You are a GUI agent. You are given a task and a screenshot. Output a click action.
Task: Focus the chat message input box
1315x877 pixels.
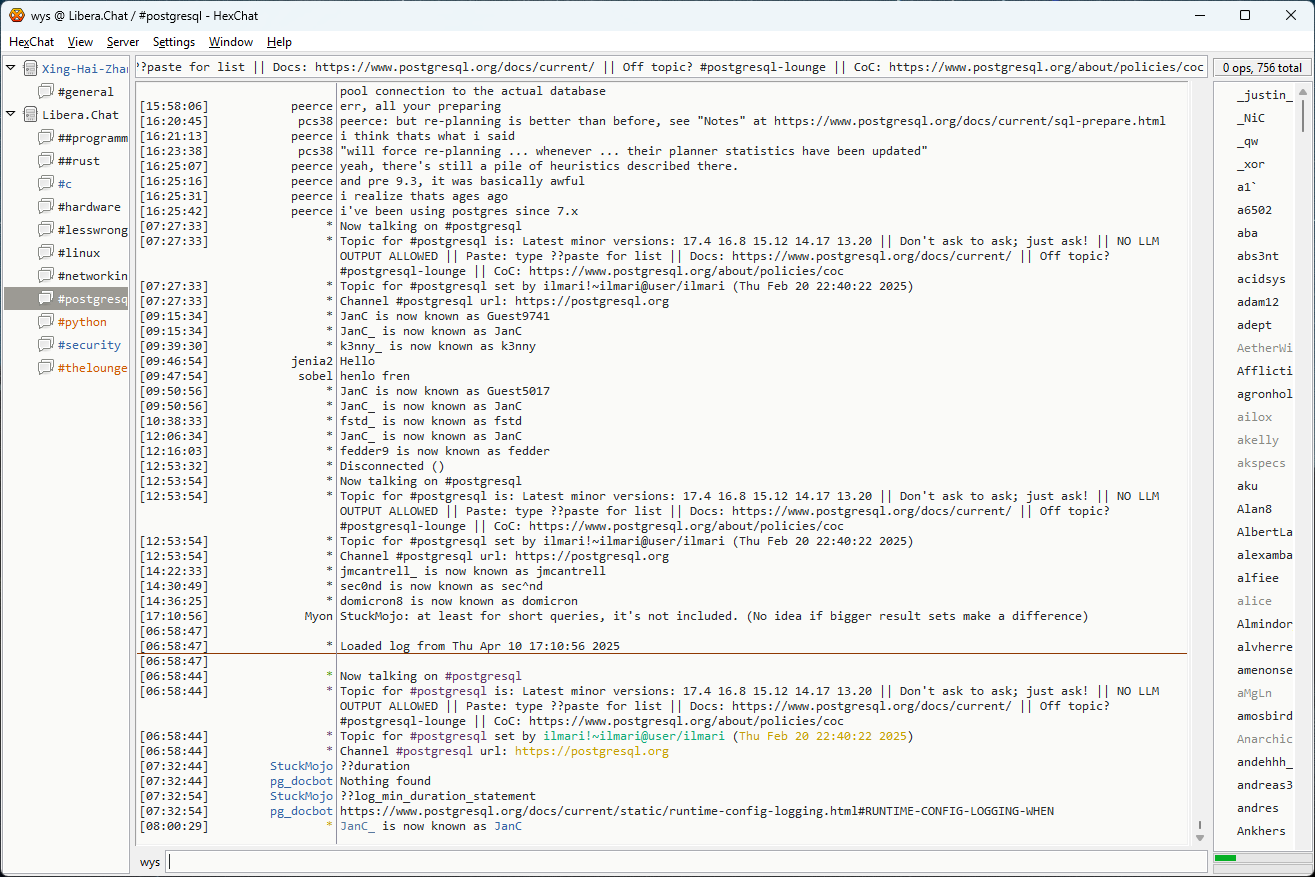[686, 862]
